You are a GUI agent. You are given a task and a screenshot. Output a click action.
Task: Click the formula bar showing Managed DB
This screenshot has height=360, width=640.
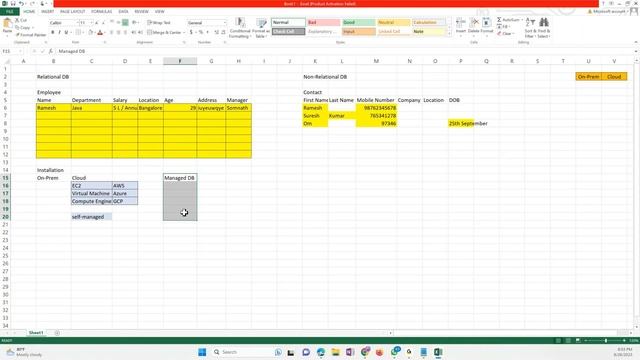point(343,51)
